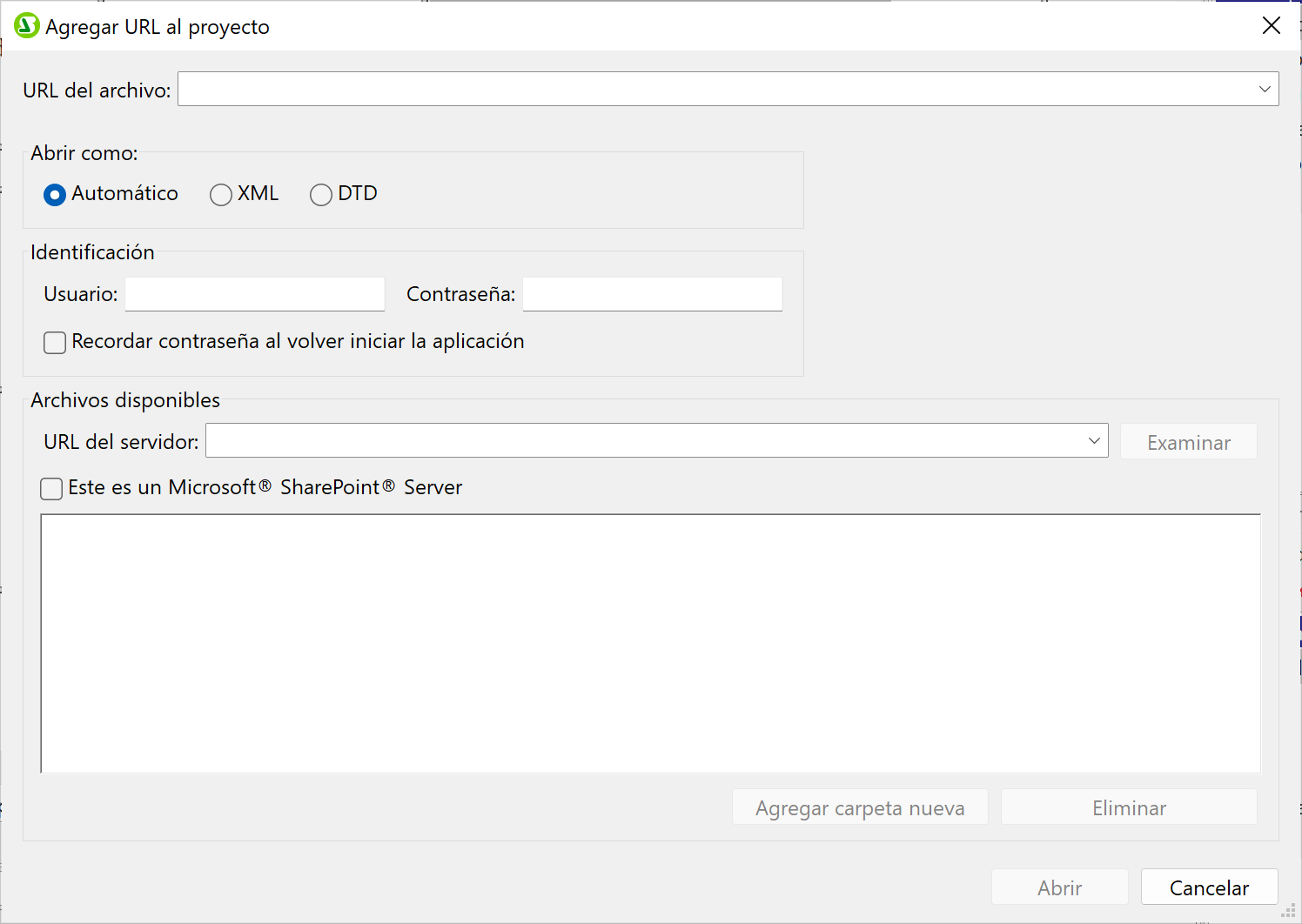Focus the Usuario text field
Screen dimensions: 1302x924
click(254, 295)
